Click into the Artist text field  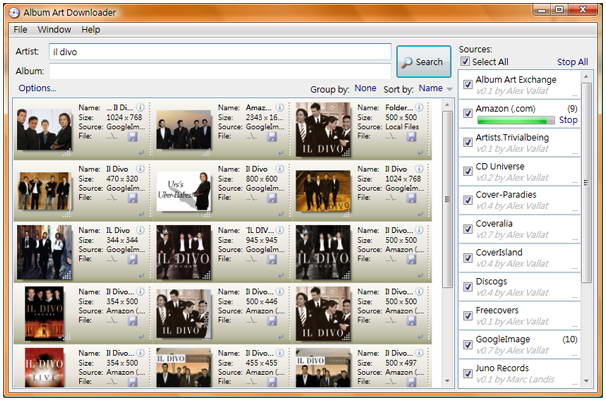point(220,52)
